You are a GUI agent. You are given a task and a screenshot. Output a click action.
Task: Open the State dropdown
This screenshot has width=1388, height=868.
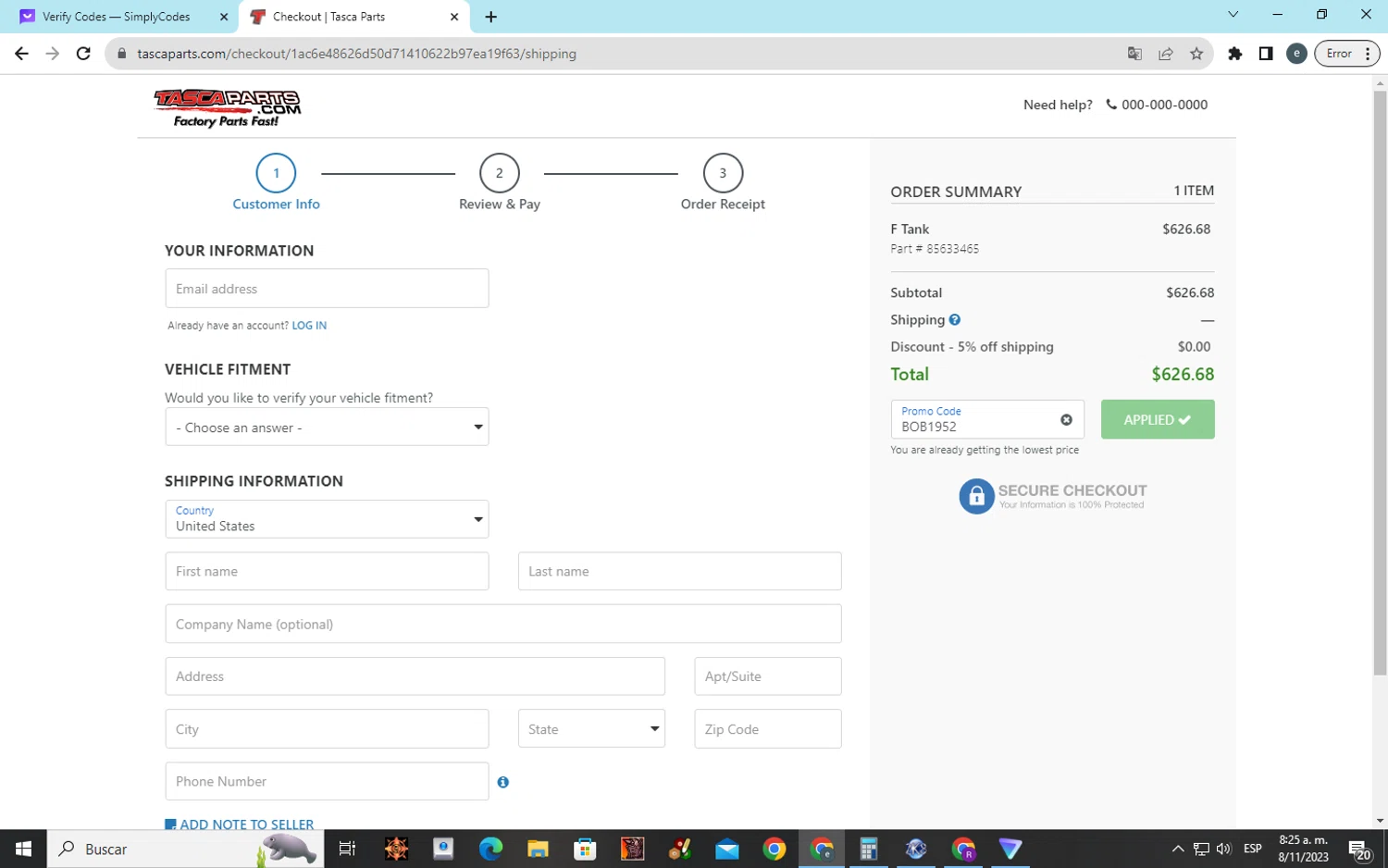click(591, 729)
